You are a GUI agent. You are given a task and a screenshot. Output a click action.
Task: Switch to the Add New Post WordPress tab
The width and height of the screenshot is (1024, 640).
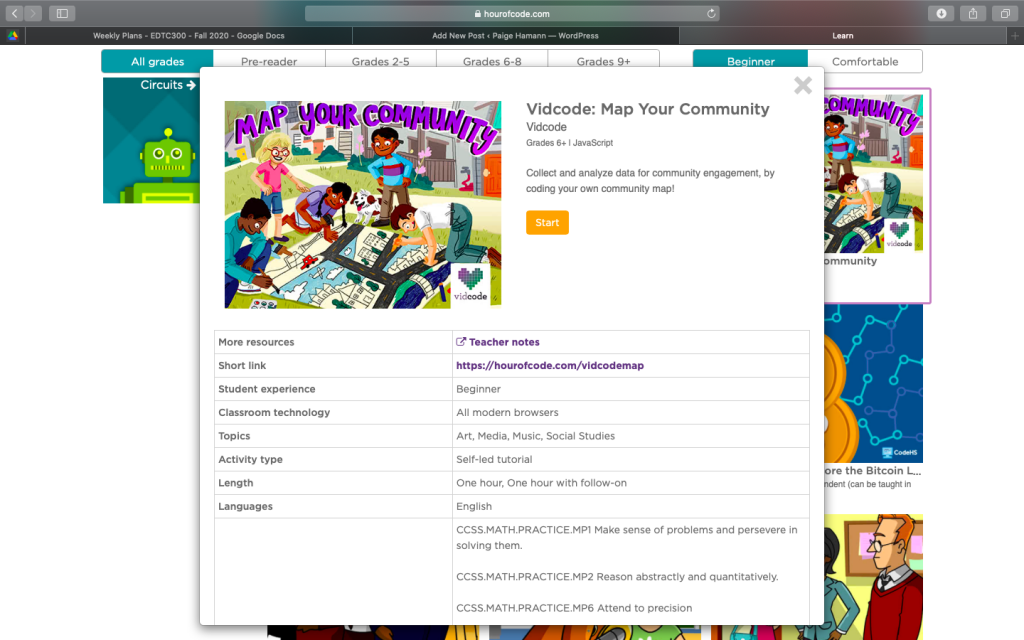515,36
